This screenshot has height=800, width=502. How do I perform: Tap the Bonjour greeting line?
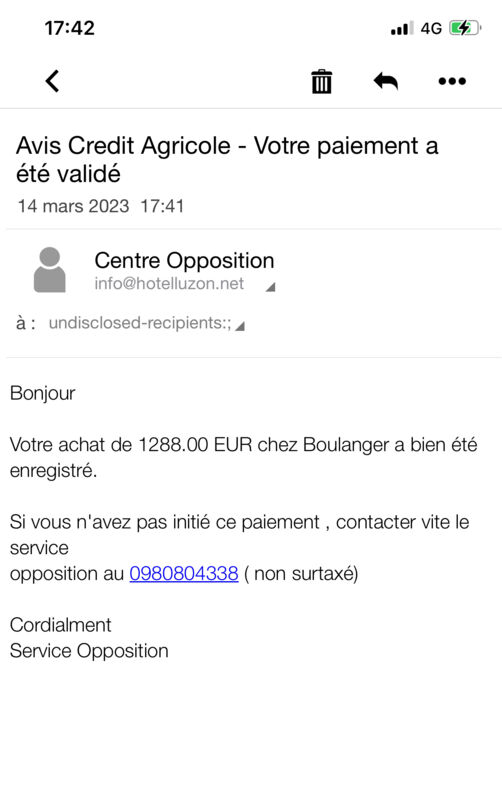click(42, 393)
